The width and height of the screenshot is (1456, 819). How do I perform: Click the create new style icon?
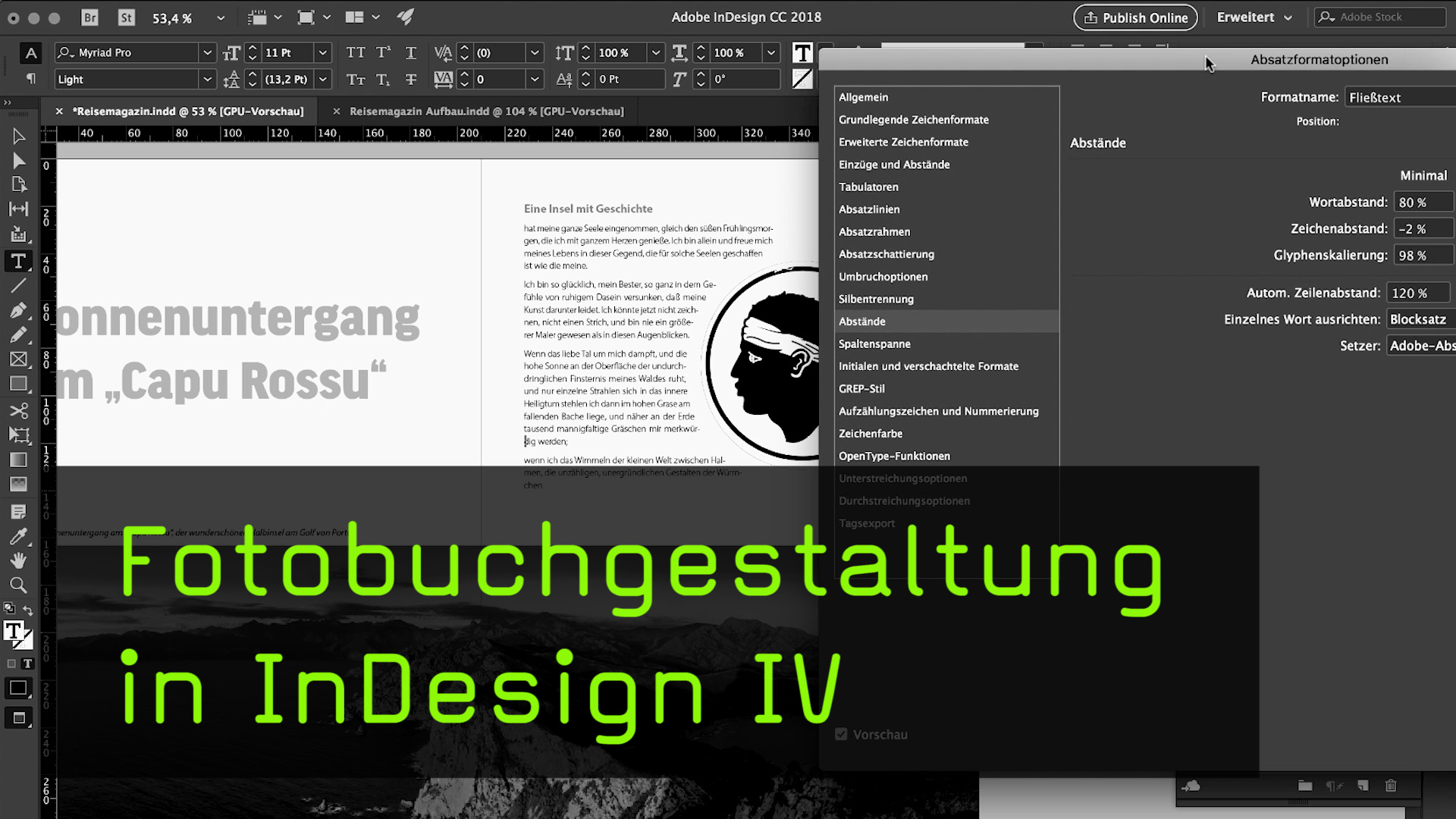click(x=1363, y=786)
